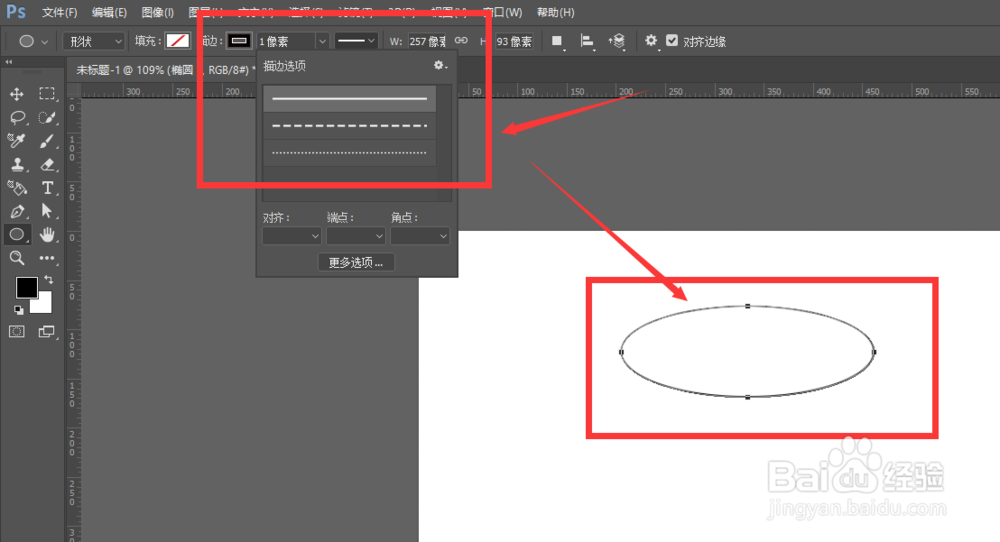This screenshot has width=1000, height=542.
Task: Select the Rectangular Marquee tool
Action: 47,94
